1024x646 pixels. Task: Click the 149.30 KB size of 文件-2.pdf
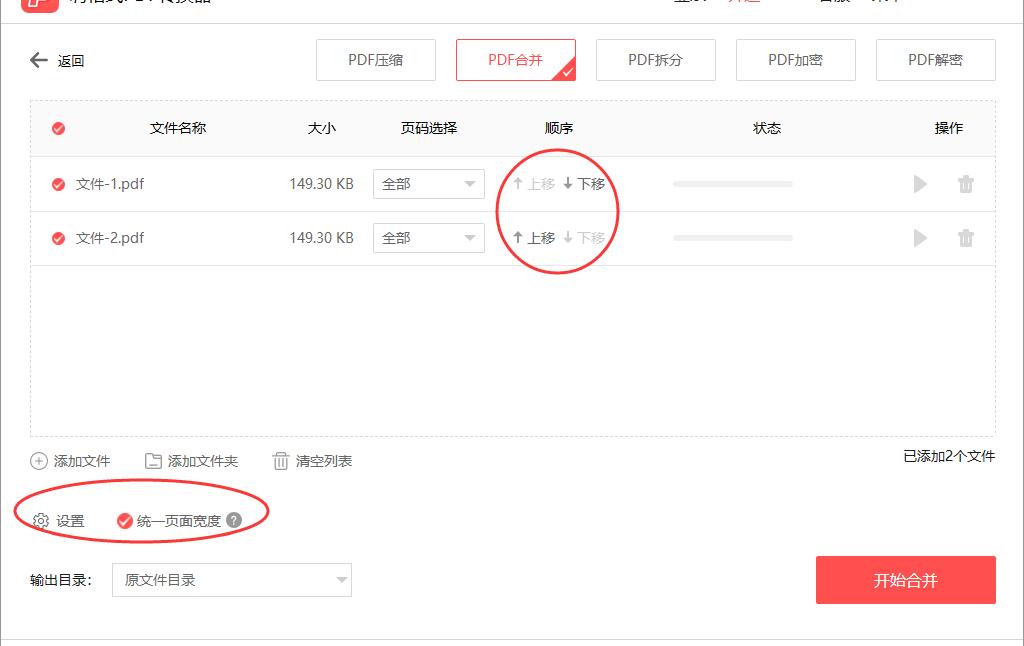tap(321, 238)
